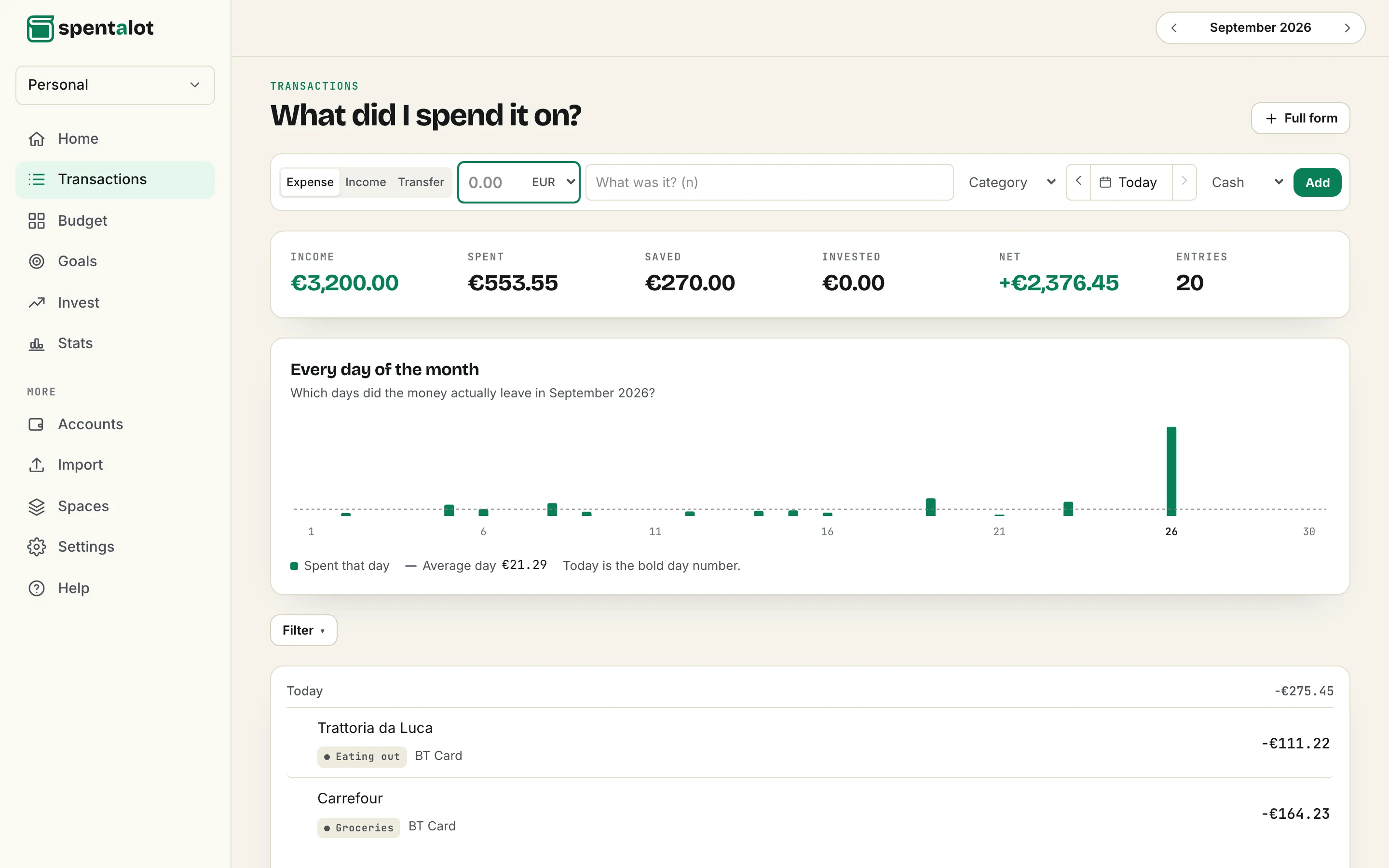The height and width of the screenshot is (868, 1389).
Task: Click the September 2026 month label
Action: tap(1260, 27)
